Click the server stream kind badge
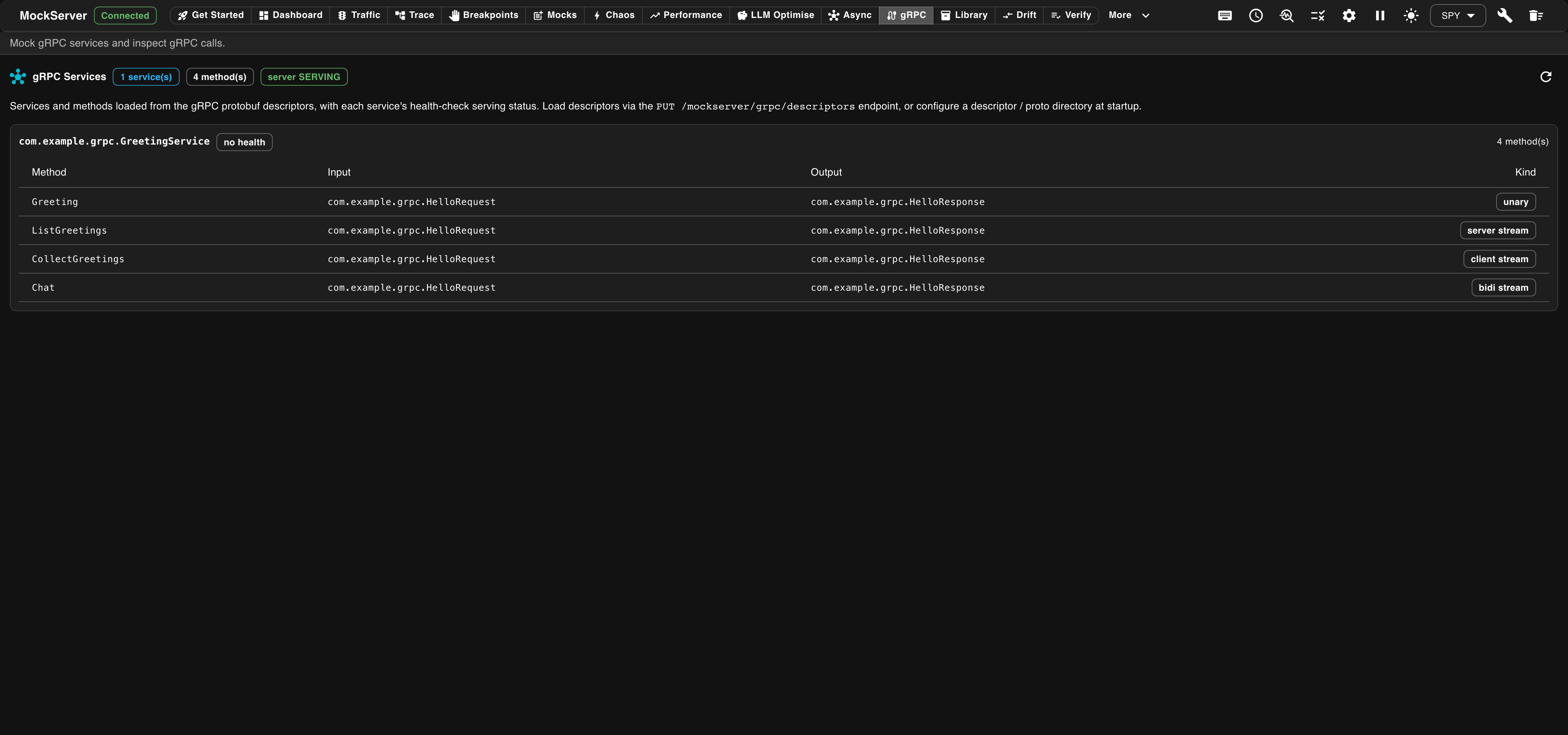The image size is (1568, 735). (1497, 231)
